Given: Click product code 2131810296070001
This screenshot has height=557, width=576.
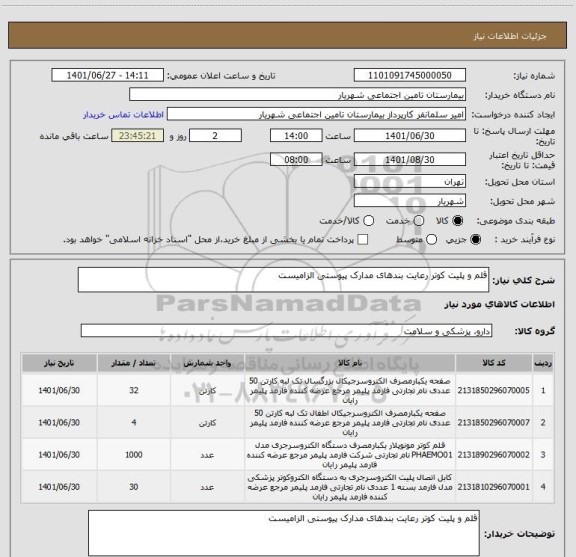Looking at the screenshot, I should tap(493, 487).
